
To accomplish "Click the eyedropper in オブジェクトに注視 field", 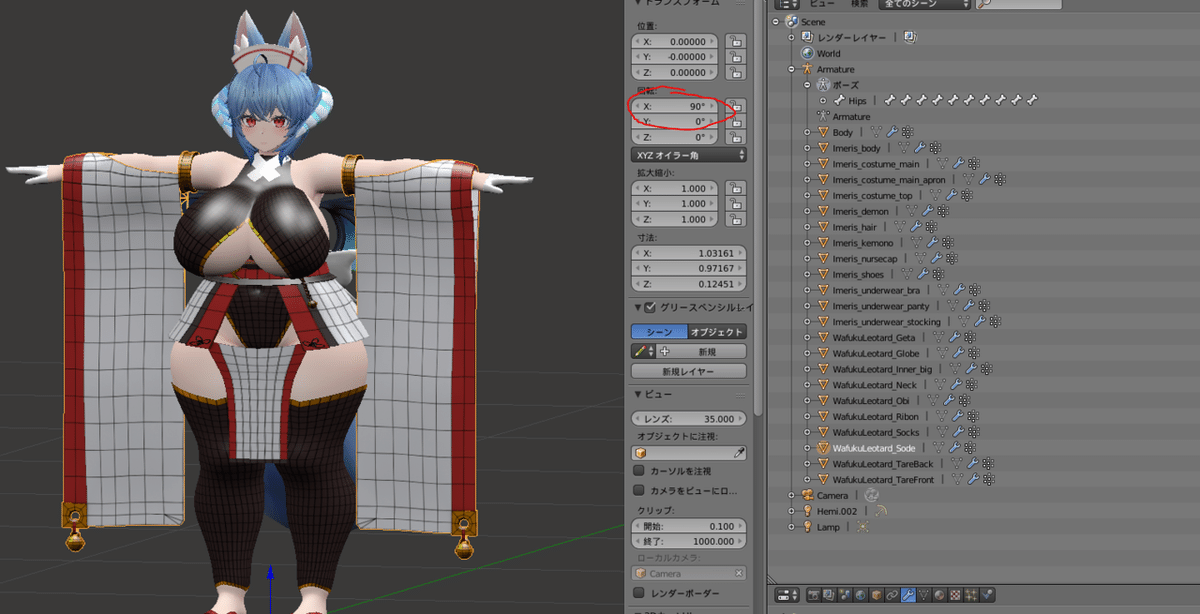I will click(x=740, y=453).
